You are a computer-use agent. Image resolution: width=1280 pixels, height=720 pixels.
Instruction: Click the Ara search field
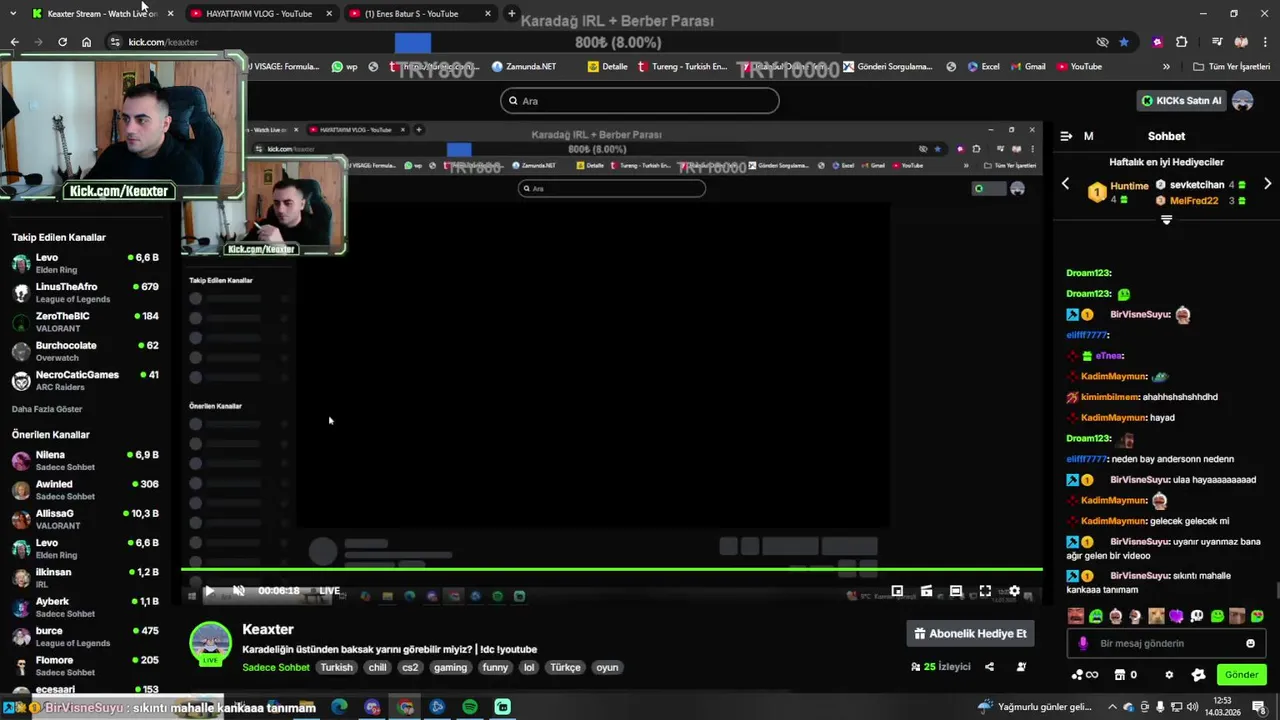(639, 101)
